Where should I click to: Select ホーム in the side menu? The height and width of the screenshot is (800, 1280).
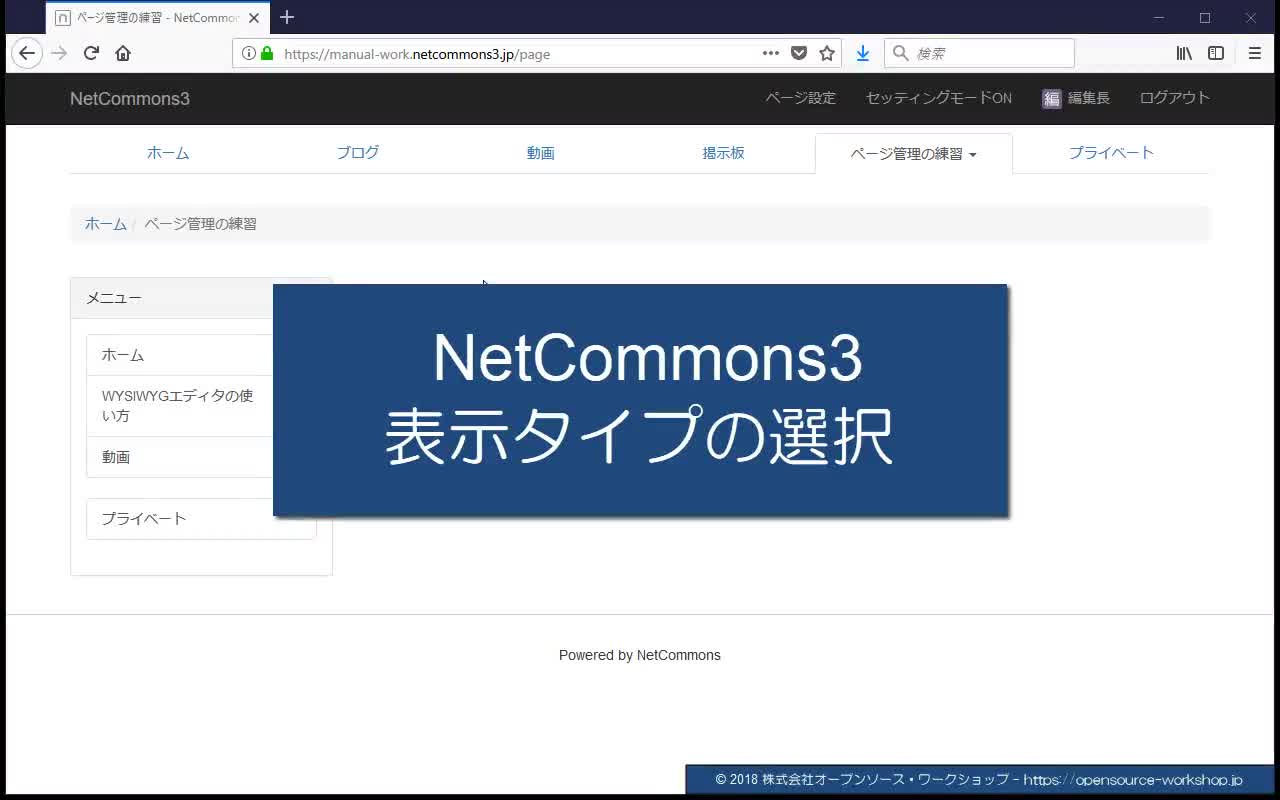pyautogui.click(x=180, y=355)
